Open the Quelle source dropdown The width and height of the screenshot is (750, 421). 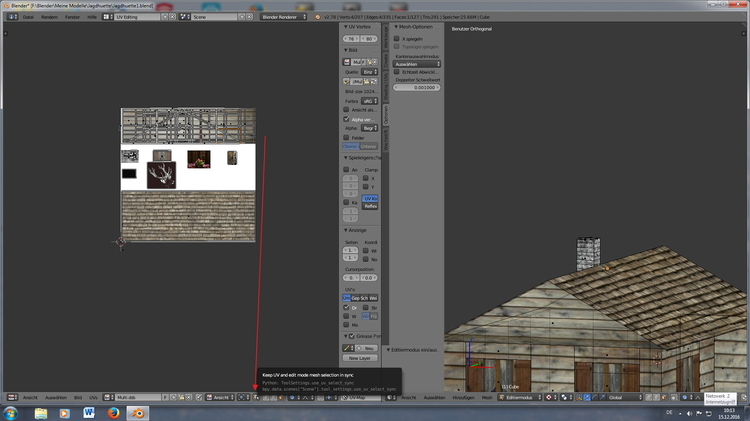pyautogui.click(x=369, y=72)
